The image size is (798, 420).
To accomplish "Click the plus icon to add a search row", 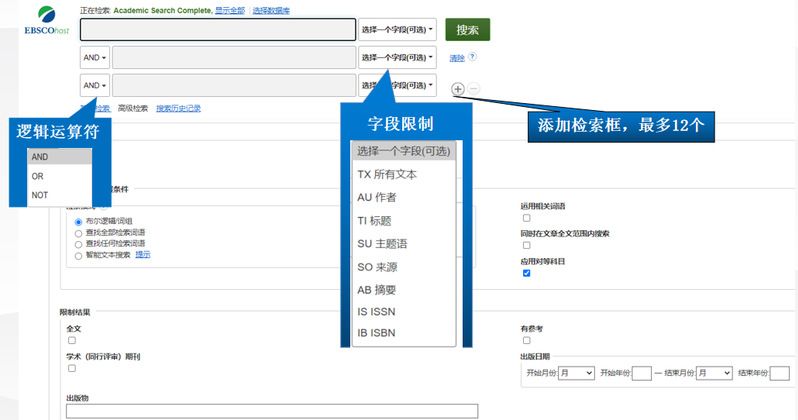I will (458, 88).
